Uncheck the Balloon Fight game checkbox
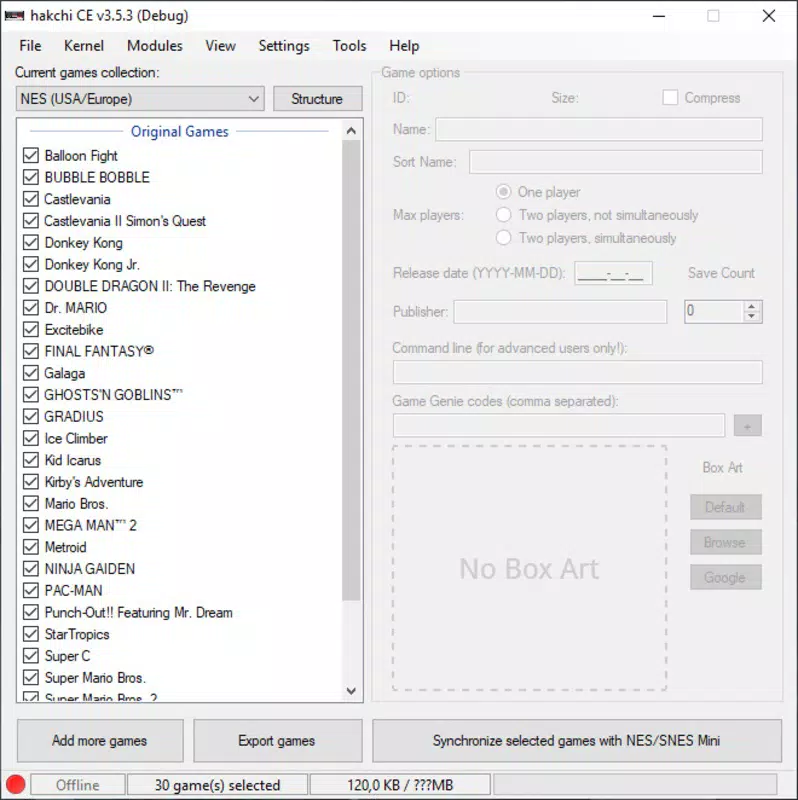 coord(31,155)
